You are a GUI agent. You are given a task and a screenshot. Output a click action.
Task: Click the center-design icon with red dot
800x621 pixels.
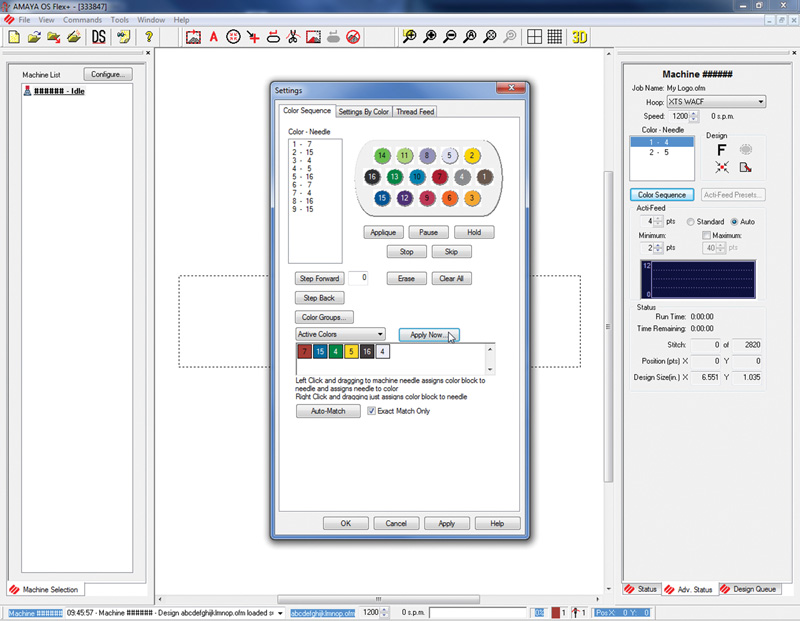pyautogui.click(x=721, y=167)
